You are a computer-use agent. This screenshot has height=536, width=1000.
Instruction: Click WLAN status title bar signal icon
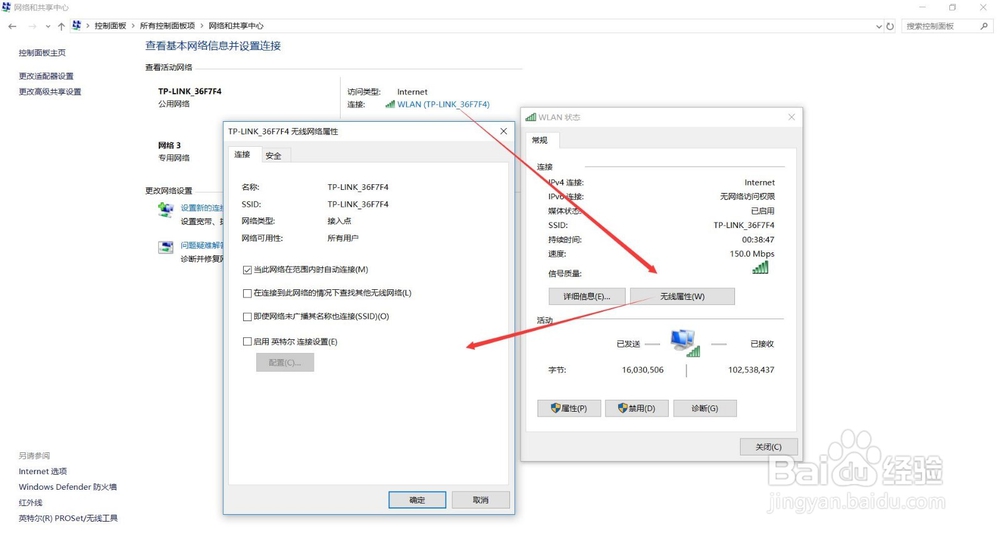[531, 117]
